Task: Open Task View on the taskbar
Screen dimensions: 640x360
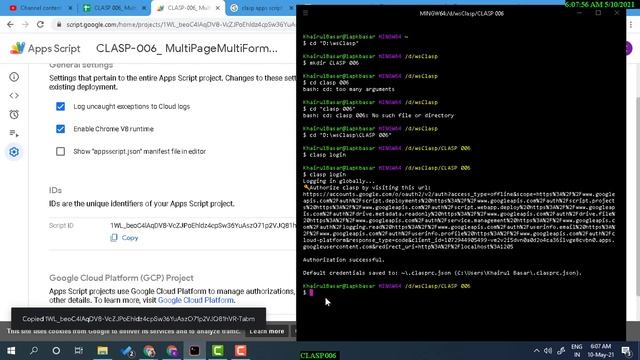Action: tap(79, 351)
